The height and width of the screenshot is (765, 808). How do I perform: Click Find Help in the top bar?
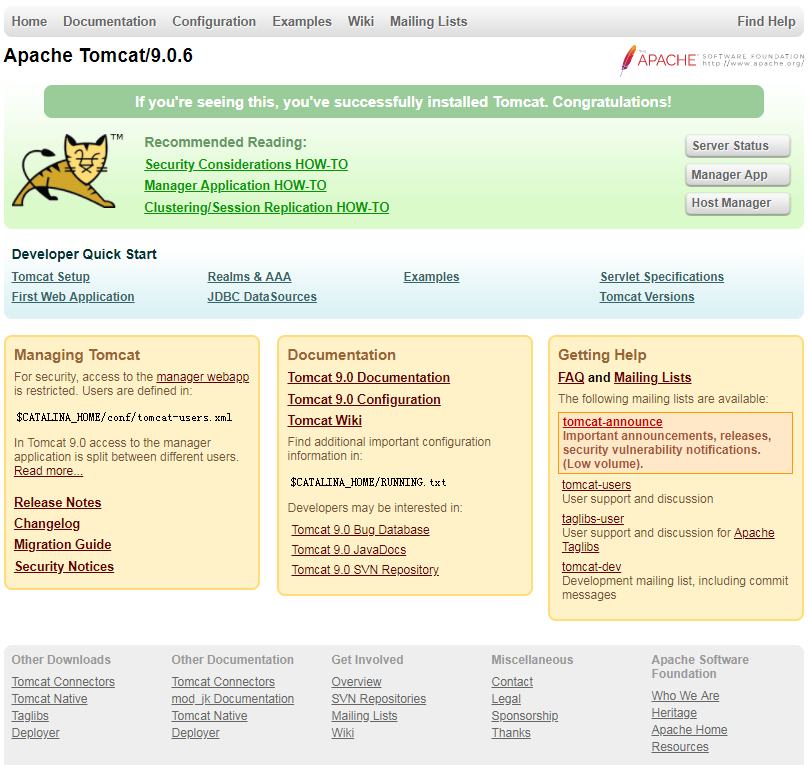pyautogui.click(x=766, y=21)
